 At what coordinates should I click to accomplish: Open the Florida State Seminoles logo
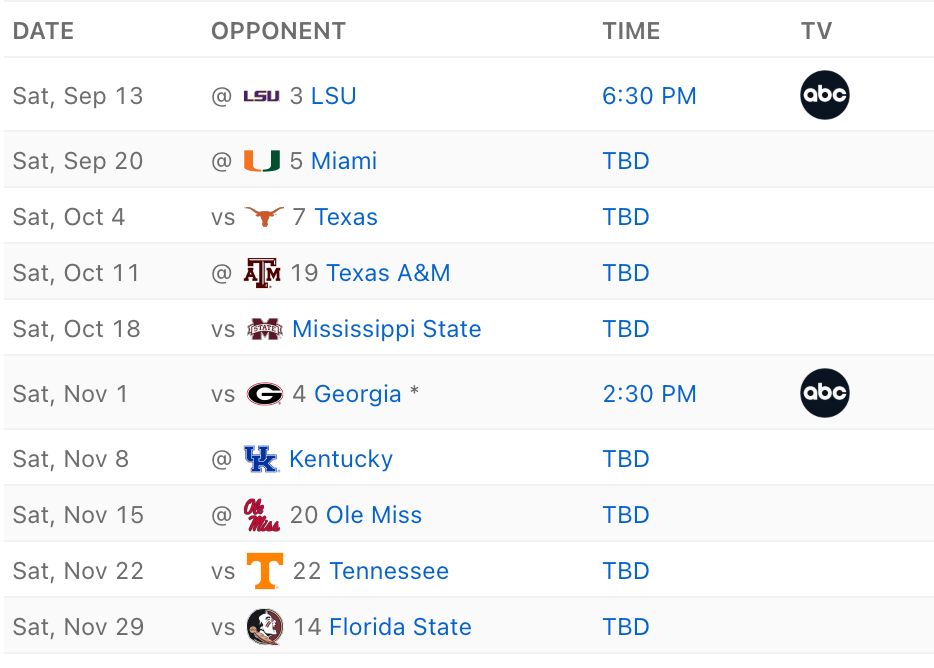[x=265, y=627]
